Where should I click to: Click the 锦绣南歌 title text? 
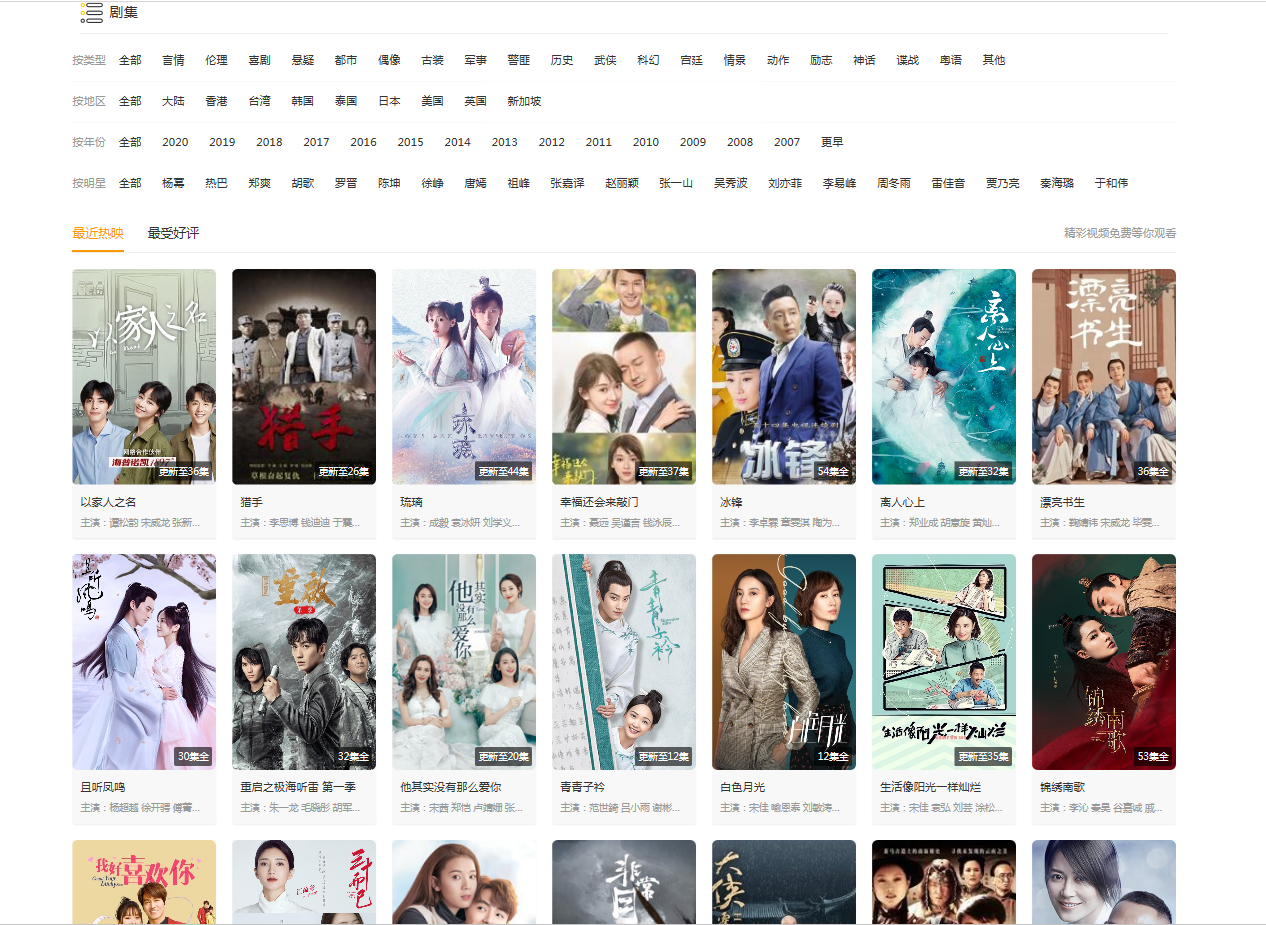[1062, 787]
